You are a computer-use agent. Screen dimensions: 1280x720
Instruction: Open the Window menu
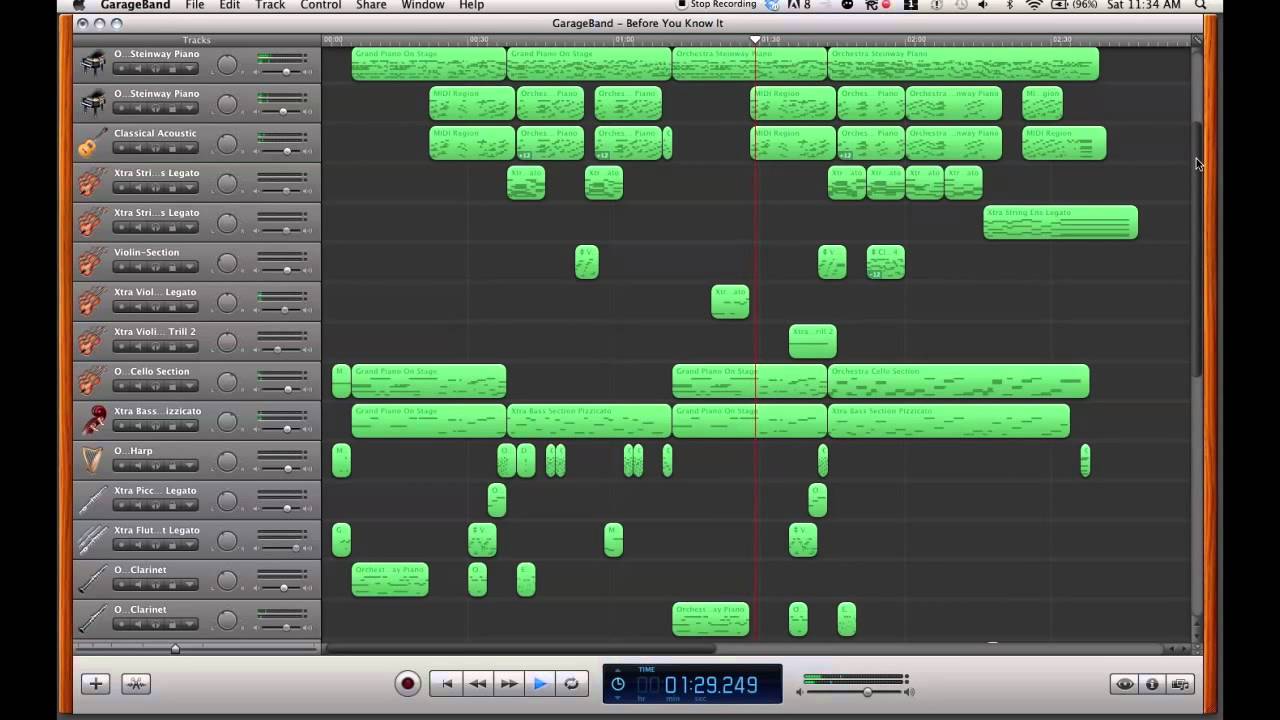point(423,5)
